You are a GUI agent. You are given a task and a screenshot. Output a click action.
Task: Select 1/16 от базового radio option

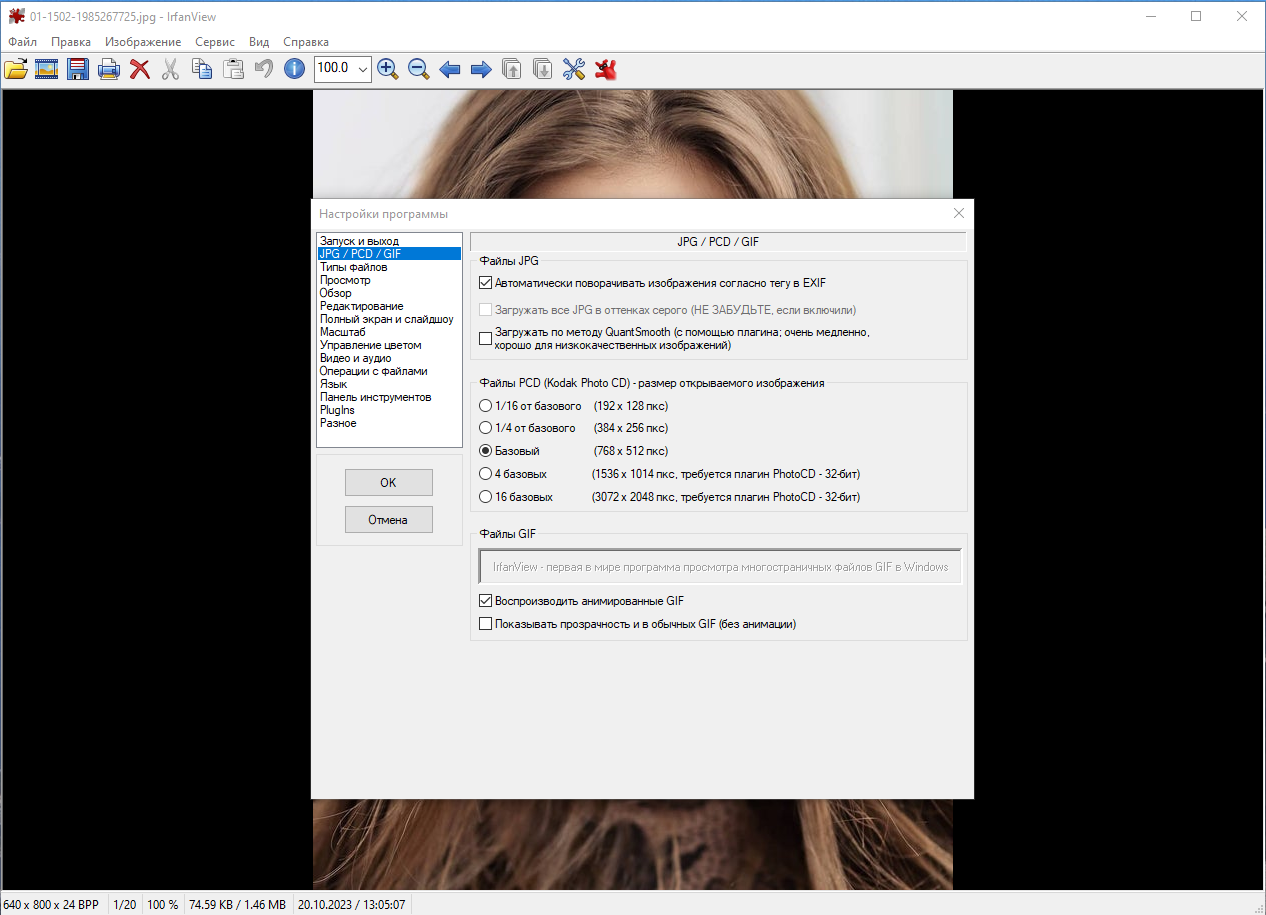(486, 406)
